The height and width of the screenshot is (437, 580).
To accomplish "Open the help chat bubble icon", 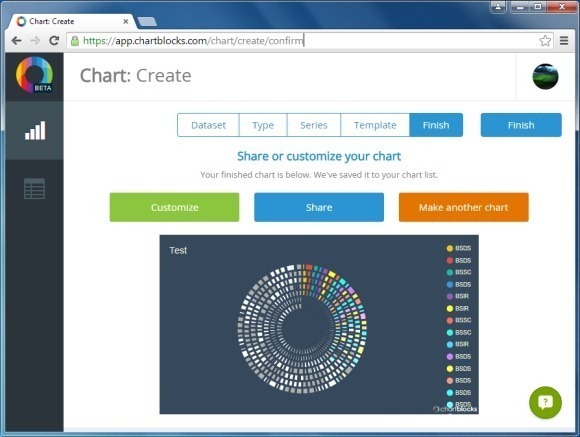I will tap(545, 402).
